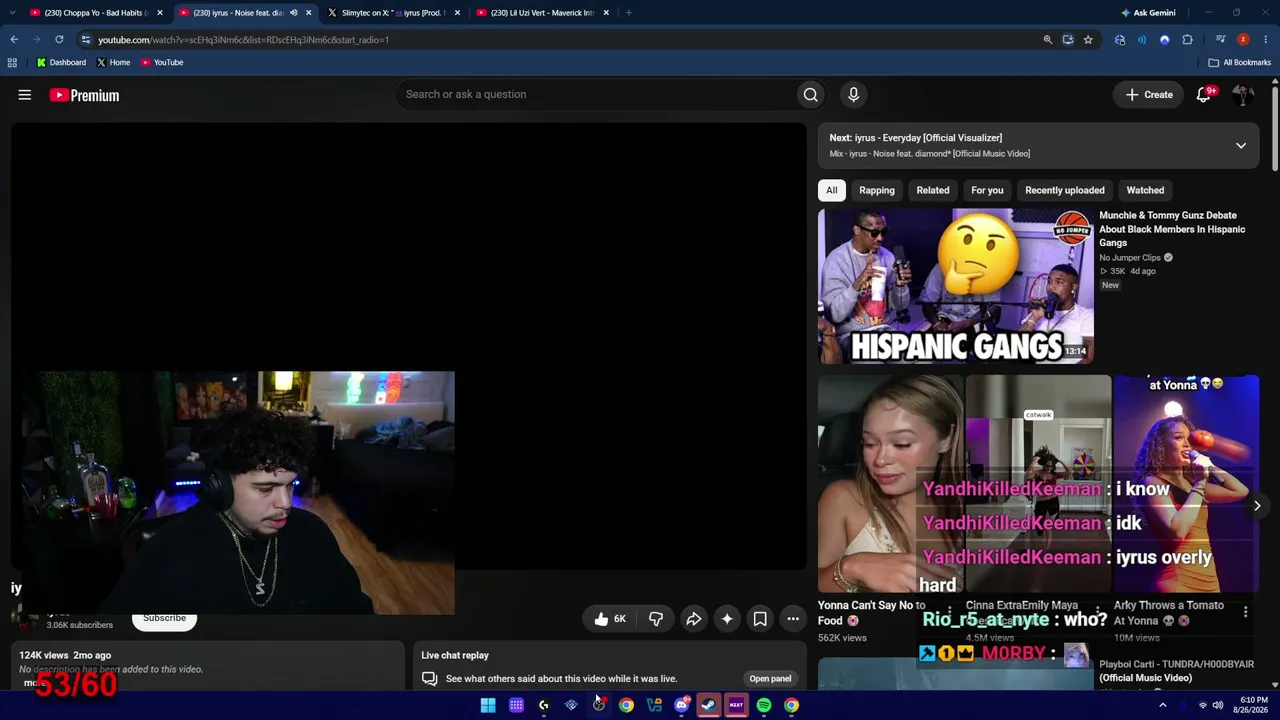Select the All filter chip

coord(831,190)
